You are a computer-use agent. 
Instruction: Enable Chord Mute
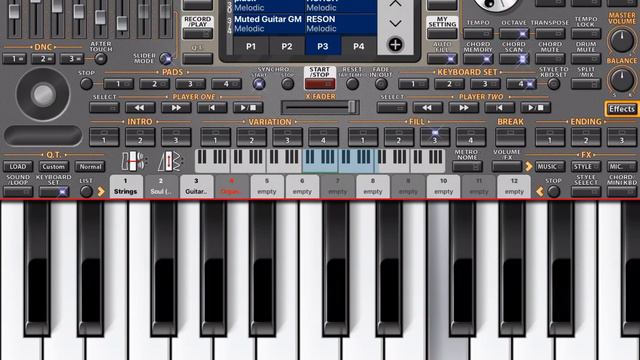[550, 59]
